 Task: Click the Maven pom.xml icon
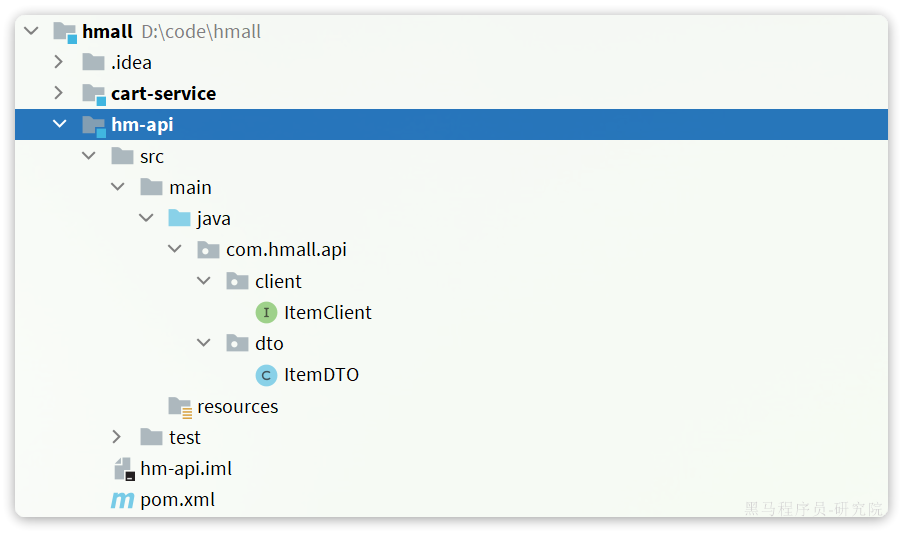122,500
